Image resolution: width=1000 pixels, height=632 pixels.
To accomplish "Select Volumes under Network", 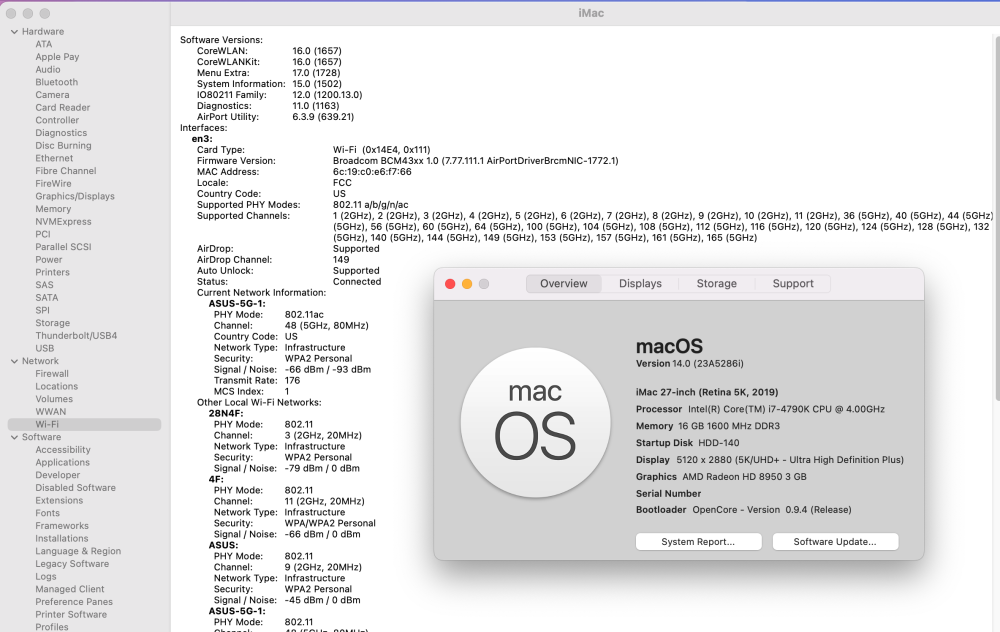I will pyautogui.click(x=54, y=399).
